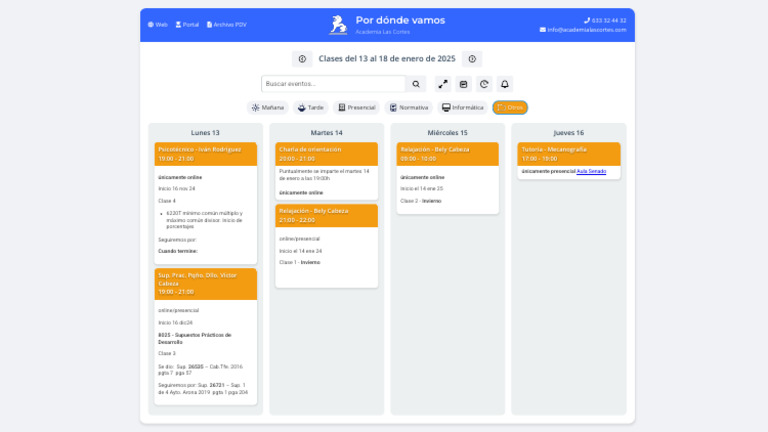Open notifications bell icon
The width and height of the screenshot is (768, 432).
tap(504, 84)
